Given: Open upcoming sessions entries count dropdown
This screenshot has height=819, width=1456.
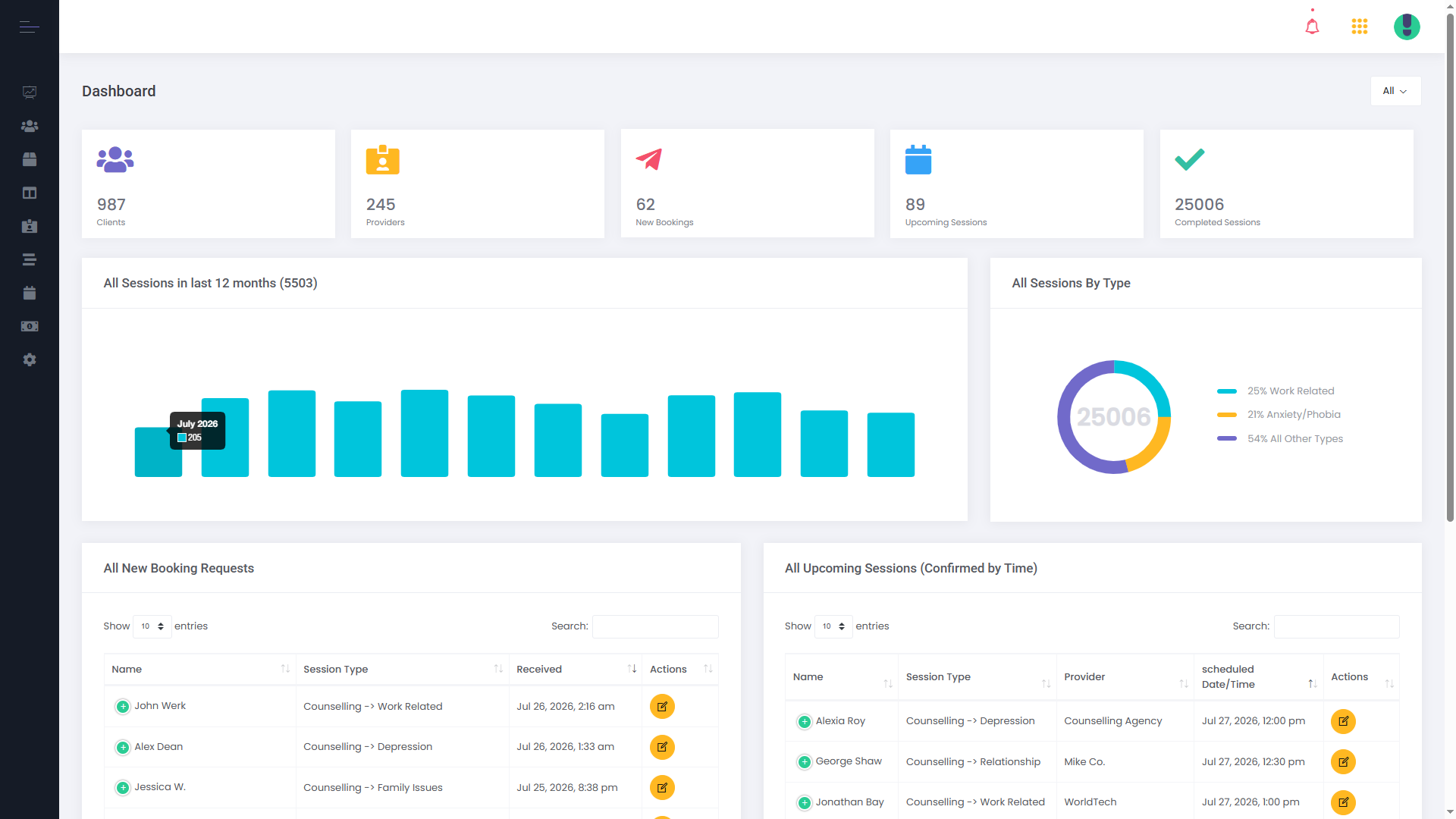Looking at the screenshot, I should pyautogui.click(x=833, y=626).
